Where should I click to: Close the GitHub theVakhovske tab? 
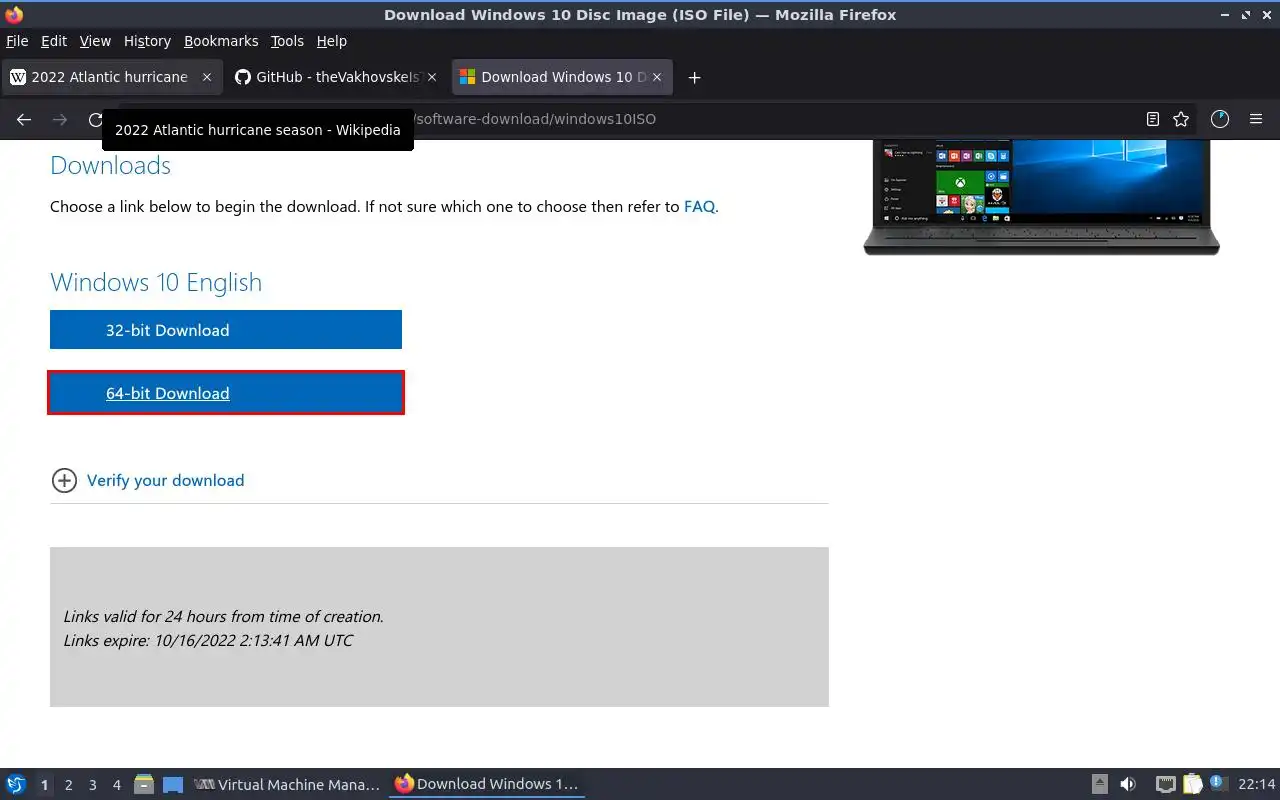432,77
